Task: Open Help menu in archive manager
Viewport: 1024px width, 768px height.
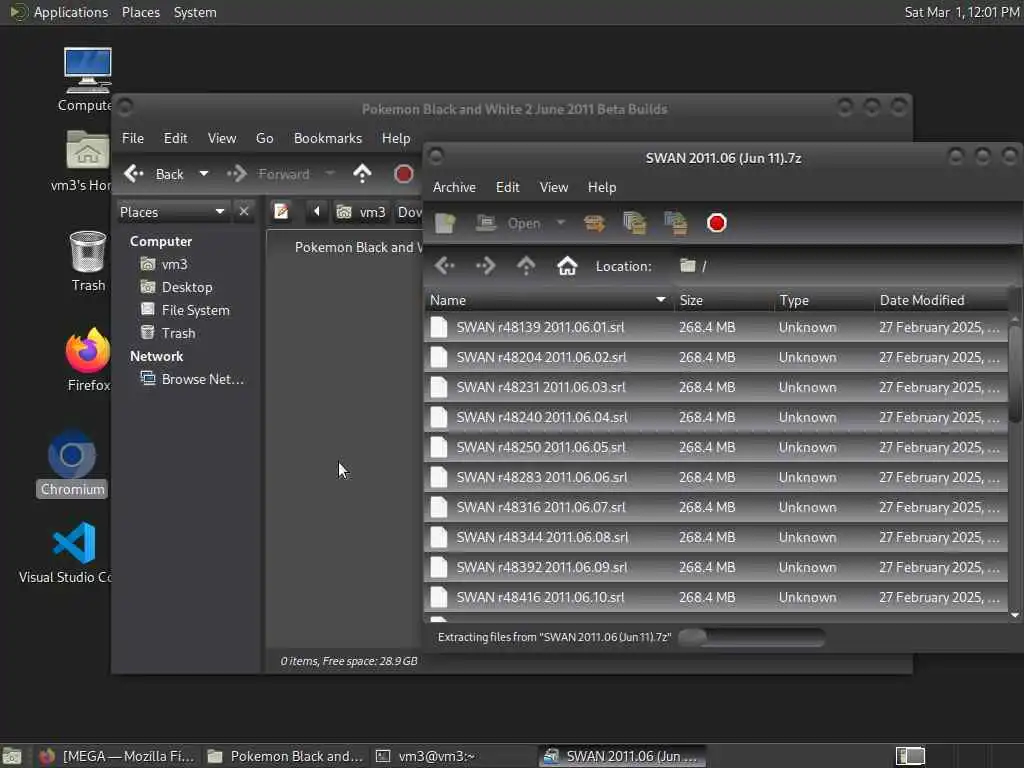Action: pyautogui.click(x=601, y=187)
